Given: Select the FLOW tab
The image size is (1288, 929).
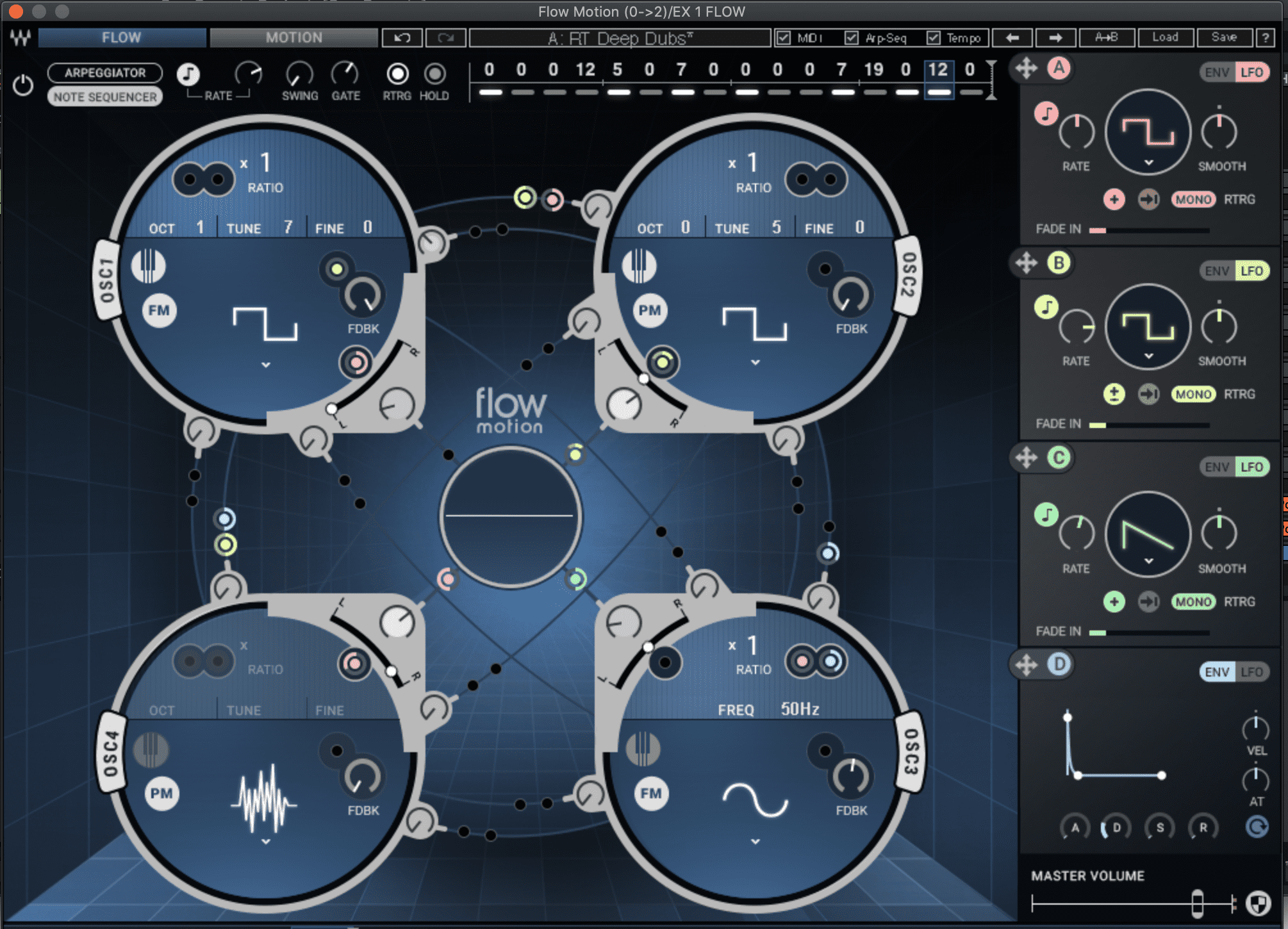Looking at the screenshot, I should 122,38.
